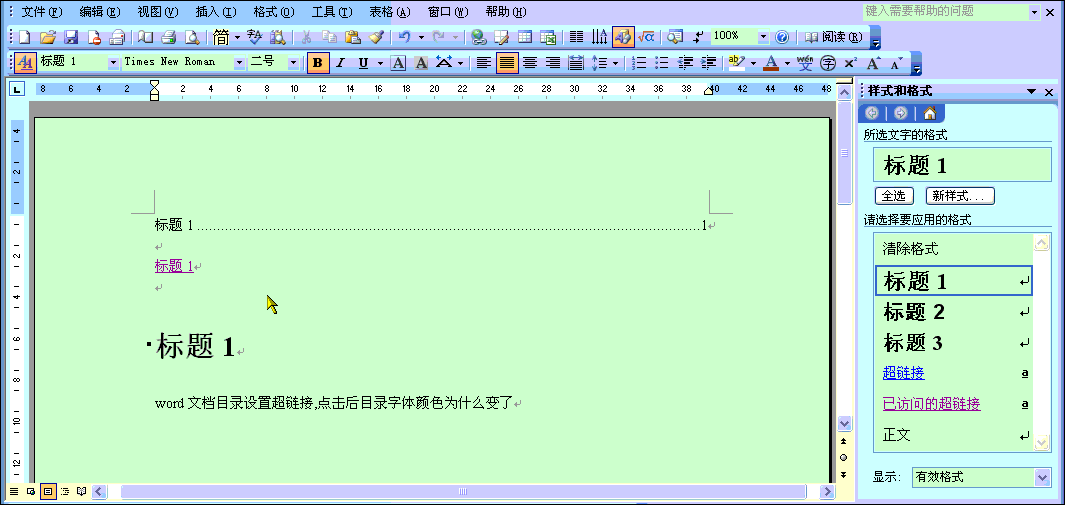Create a new blank document
Viewport: 1065px width, 505px height.
click(24, 37)
